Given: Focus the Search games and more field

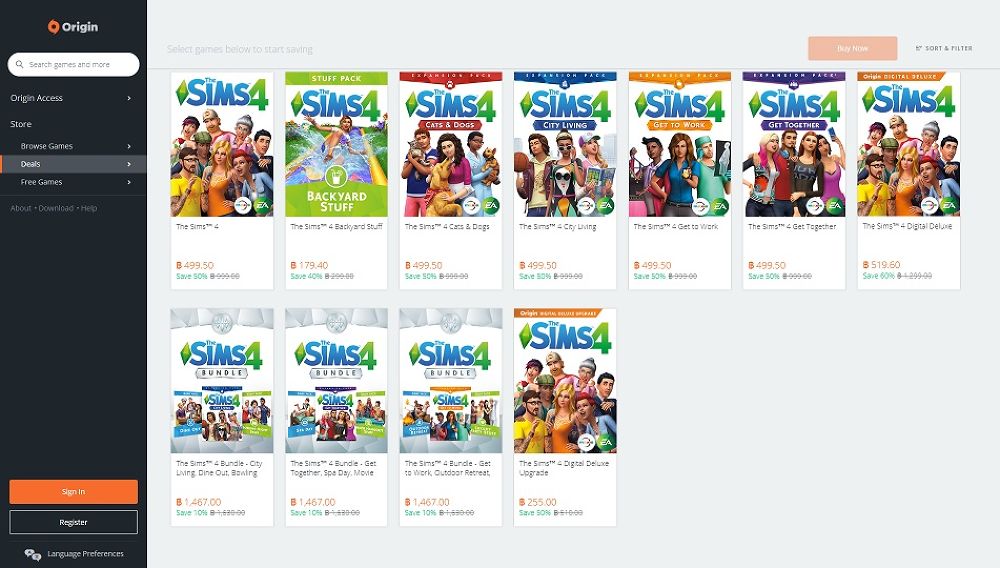Looking at the screenshot, I should (73, 64).
